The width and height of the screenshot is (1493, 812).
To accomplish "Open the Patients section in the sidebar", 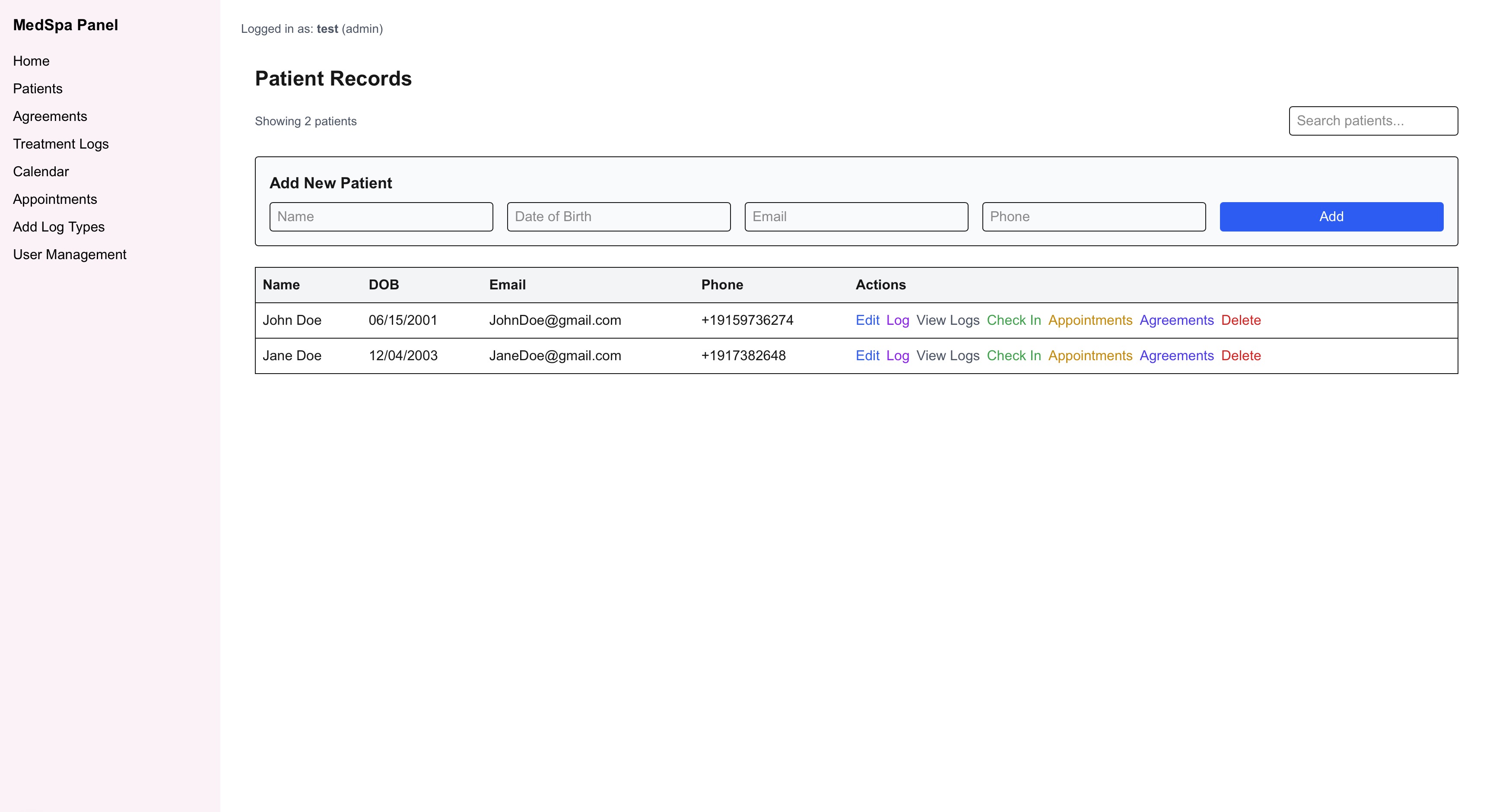I will coord(37,88).
